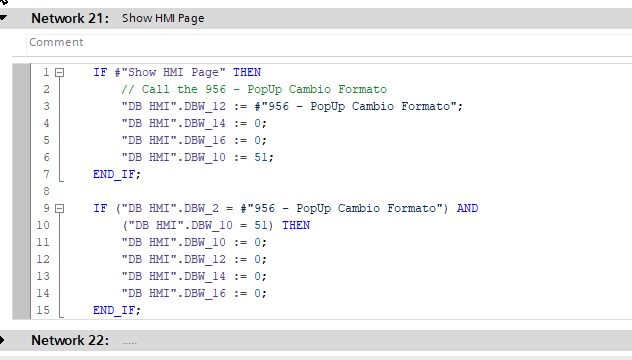This screenshot has width=632, height=360.
Task: Collapse the second IF block at line 9
Action: [60, 208]
